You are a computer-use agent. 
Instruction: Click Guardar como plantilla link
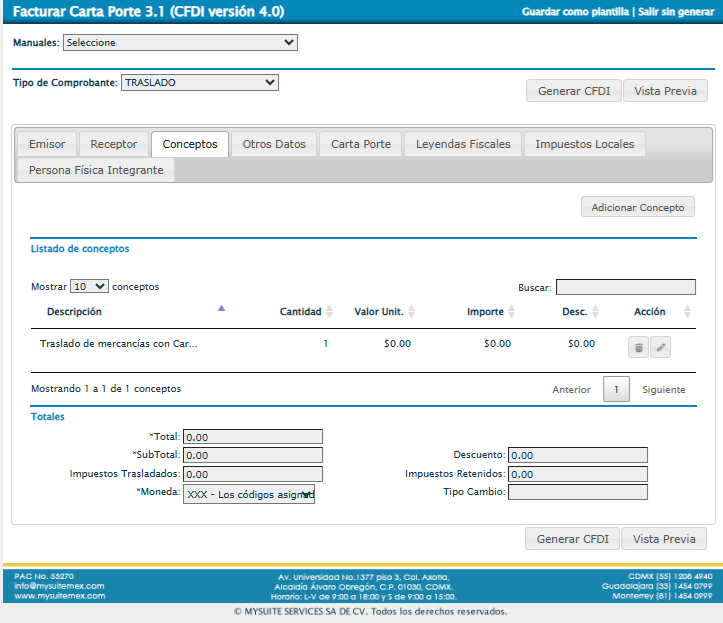pos(575,12)
